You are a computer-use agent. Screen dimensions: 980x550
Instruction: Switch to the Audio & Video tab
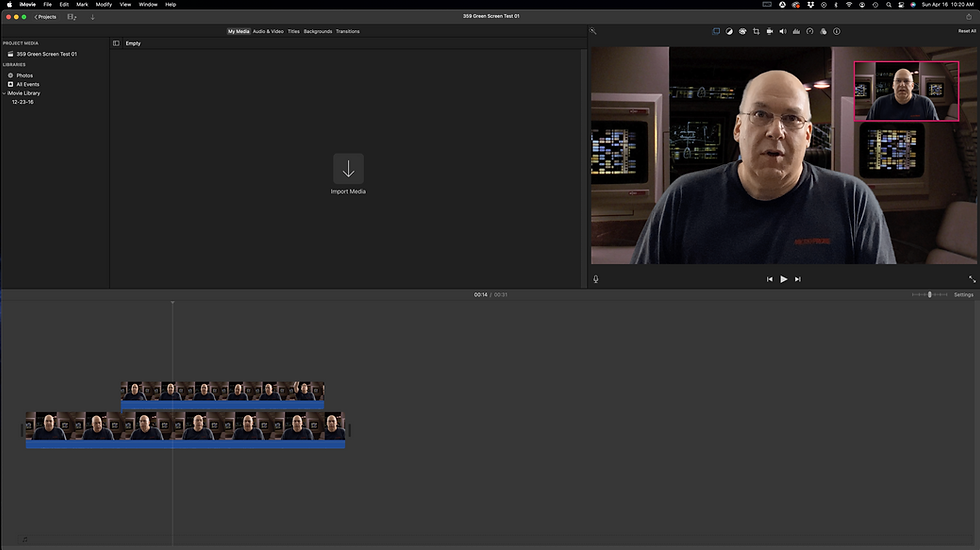pos(268,31)
